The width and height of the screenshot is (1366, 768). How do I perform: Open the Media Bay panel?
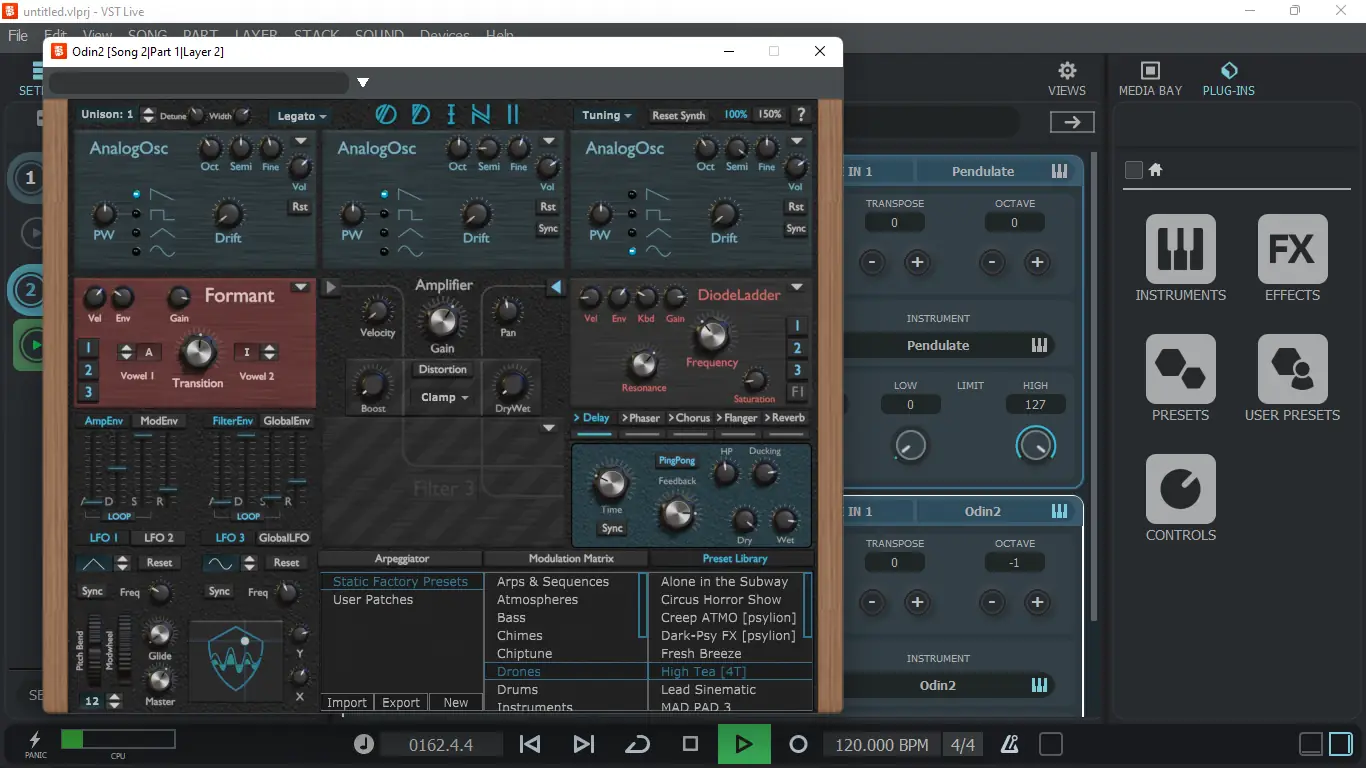click(x=1150, y=78)
